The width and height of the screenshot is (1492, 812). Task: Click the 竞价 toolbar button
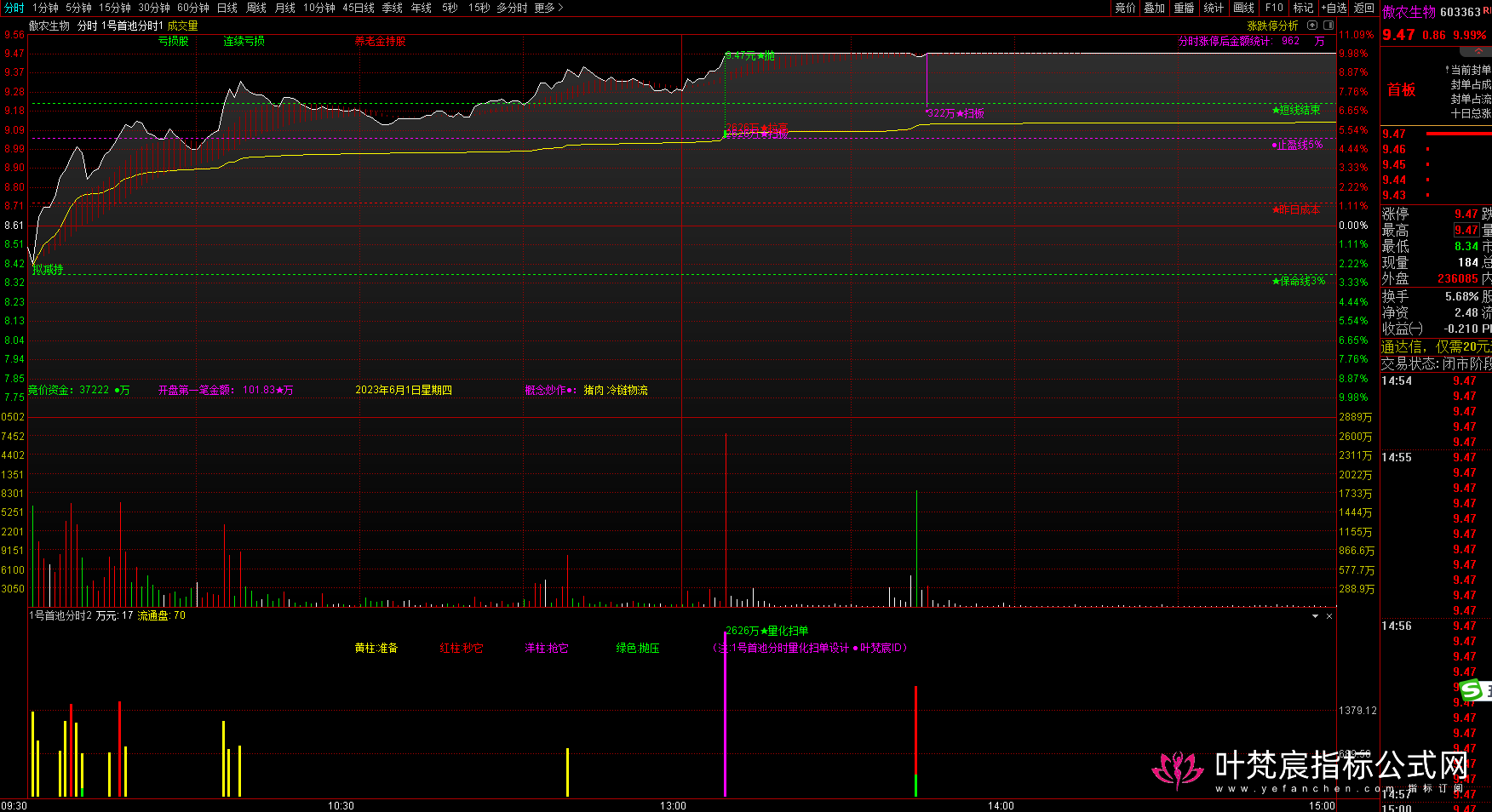click(1125, 8)
